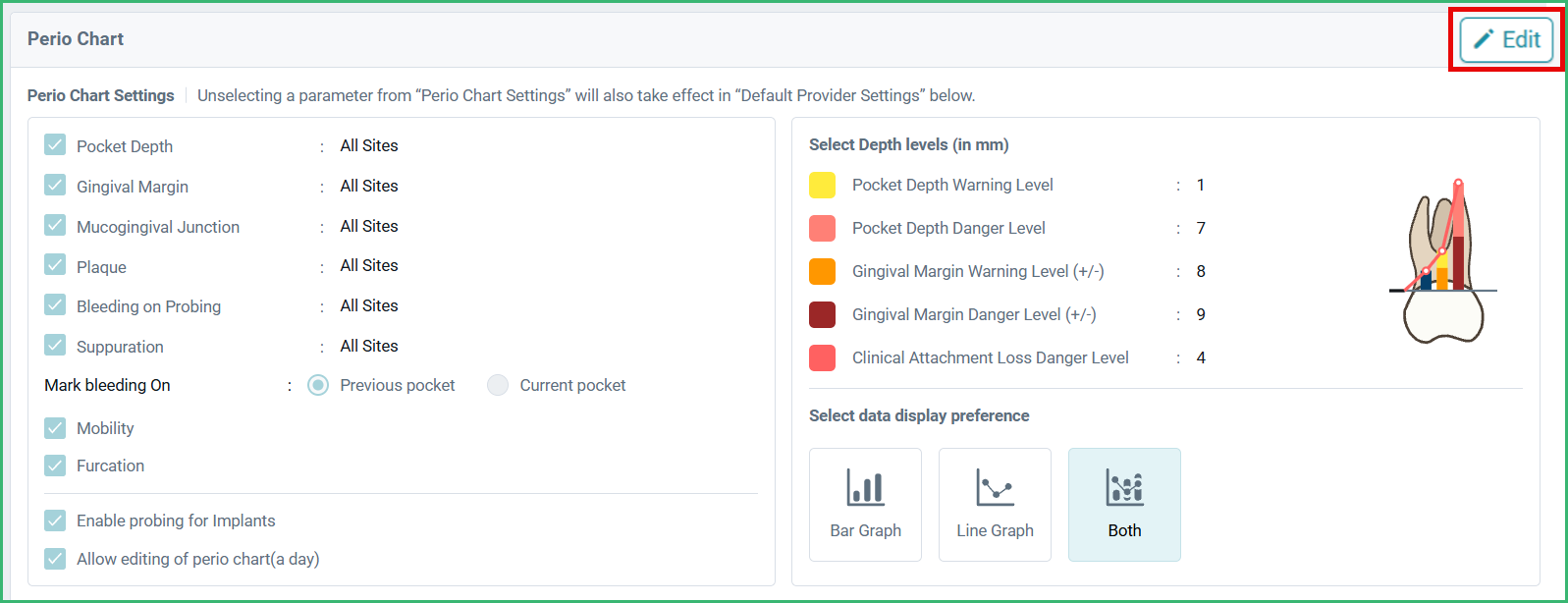Uncheck the Mobility parameter
This screenshot has width=1568, height=603.
tap(55, 427)
